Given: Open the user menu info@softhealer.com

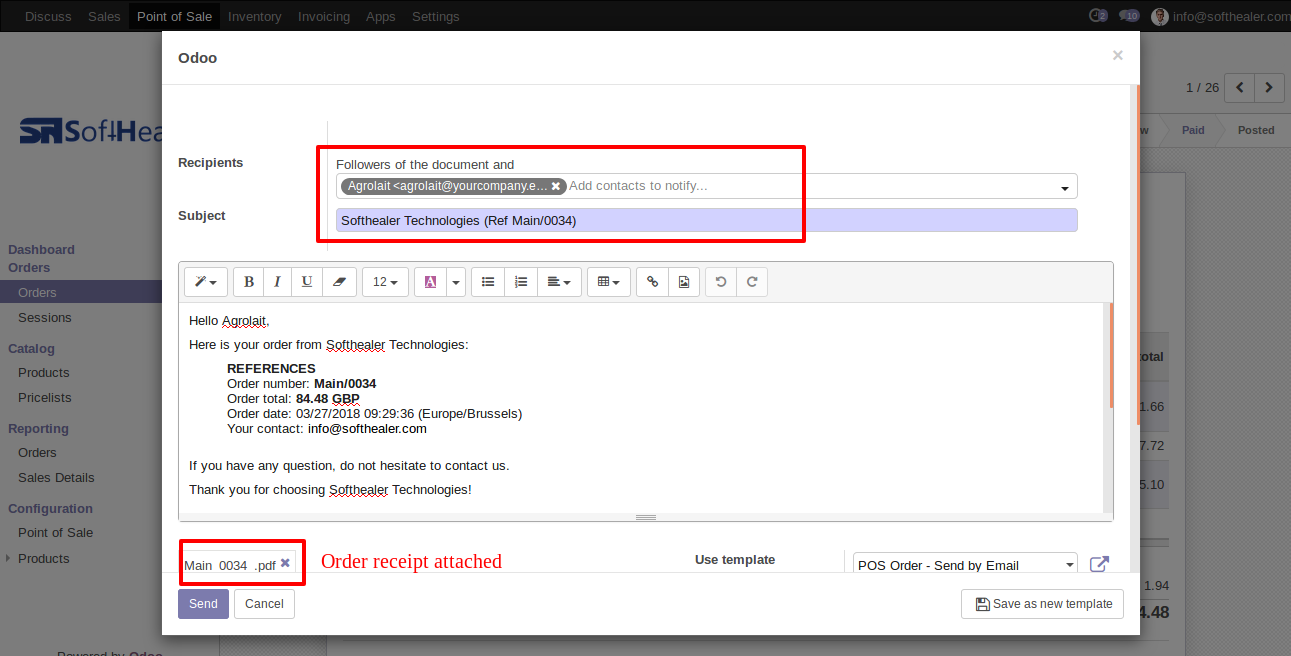Looking at the screenshot, I should pyautogui.click(x=1221, y=16).
